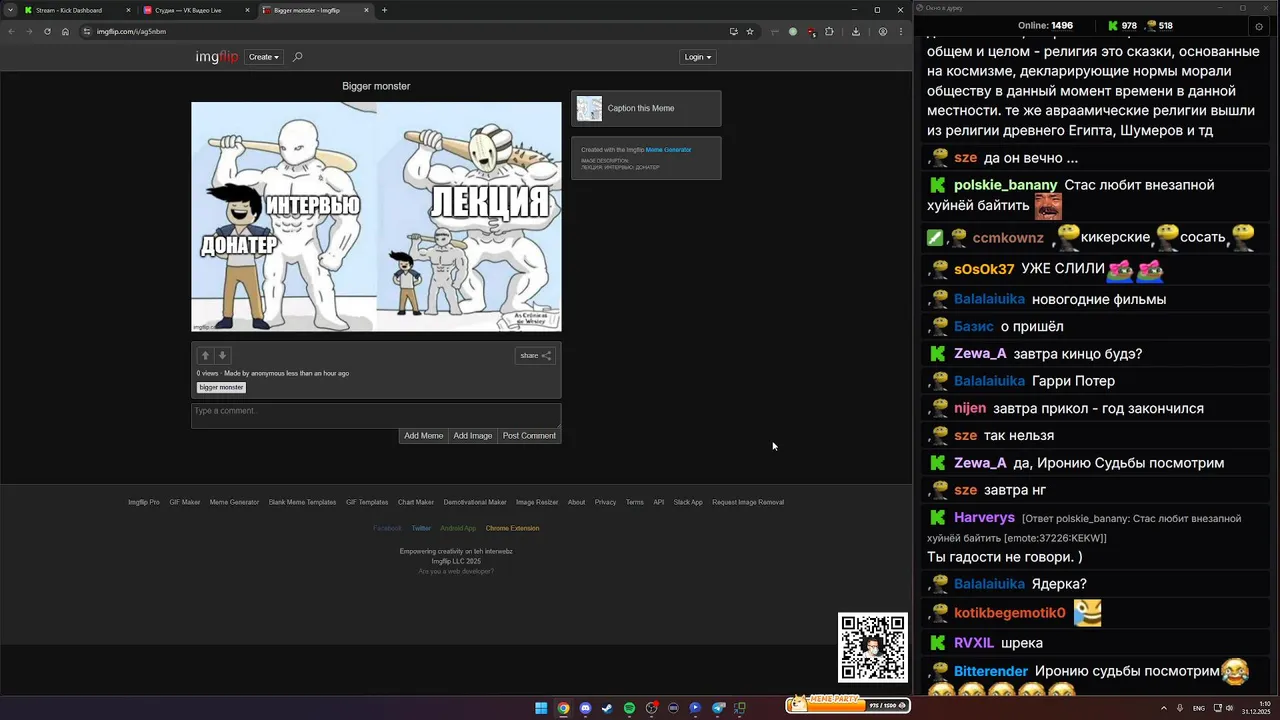Open Telegram from the taskbar
Viewport: 1280px width, 720px height.
click(717, 708)
